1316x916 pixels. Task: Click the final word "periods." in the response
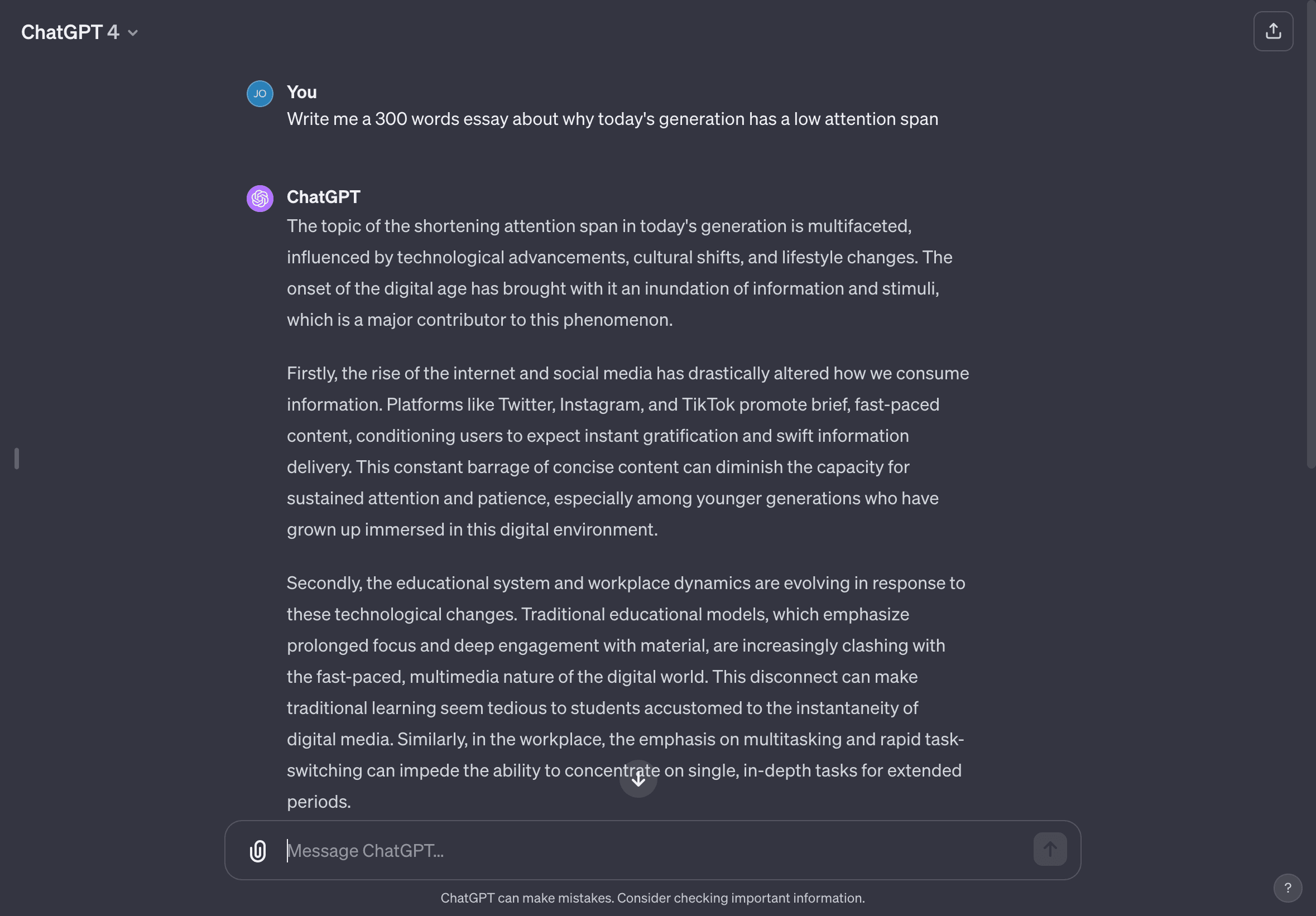click(319, 802)
